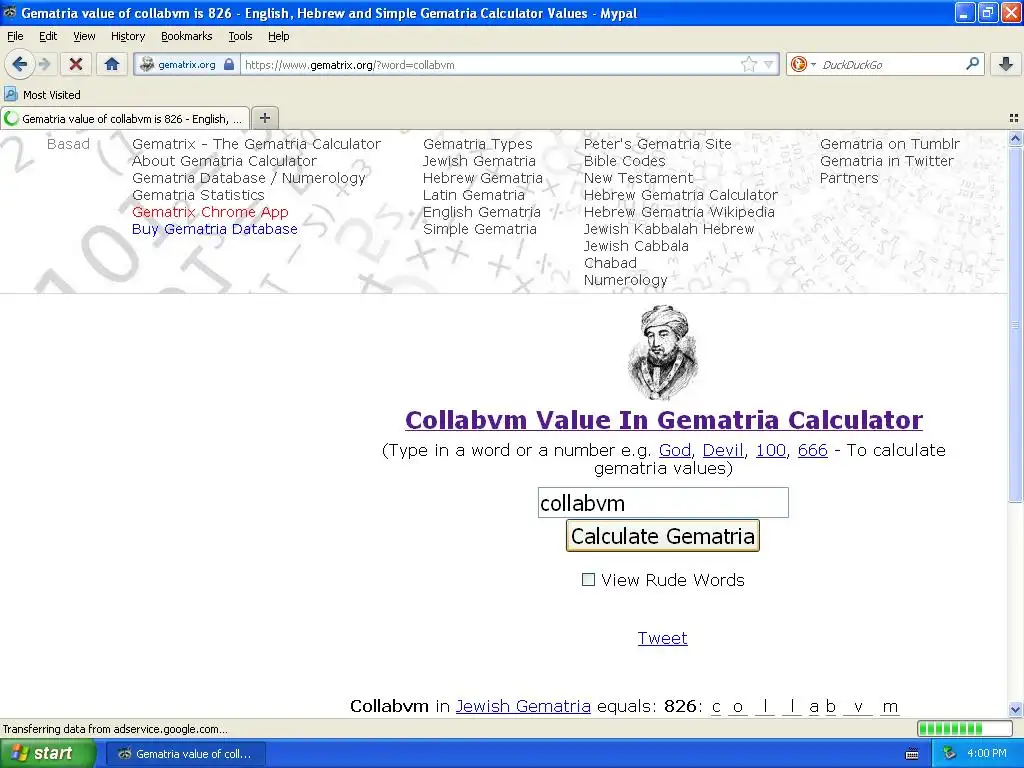Choose search engine via DuckDuckGo icon dropdown
Image resolution: width=1024 pixels, height=768 pixels.
click(x=803, y=64)
